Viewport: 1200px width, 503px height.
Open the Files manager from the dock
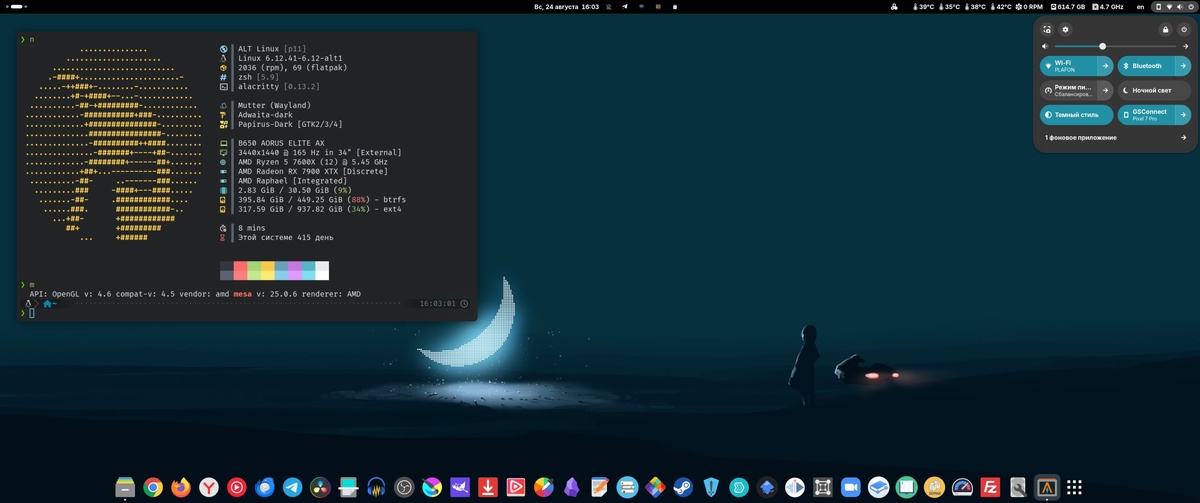coord(125,487)
